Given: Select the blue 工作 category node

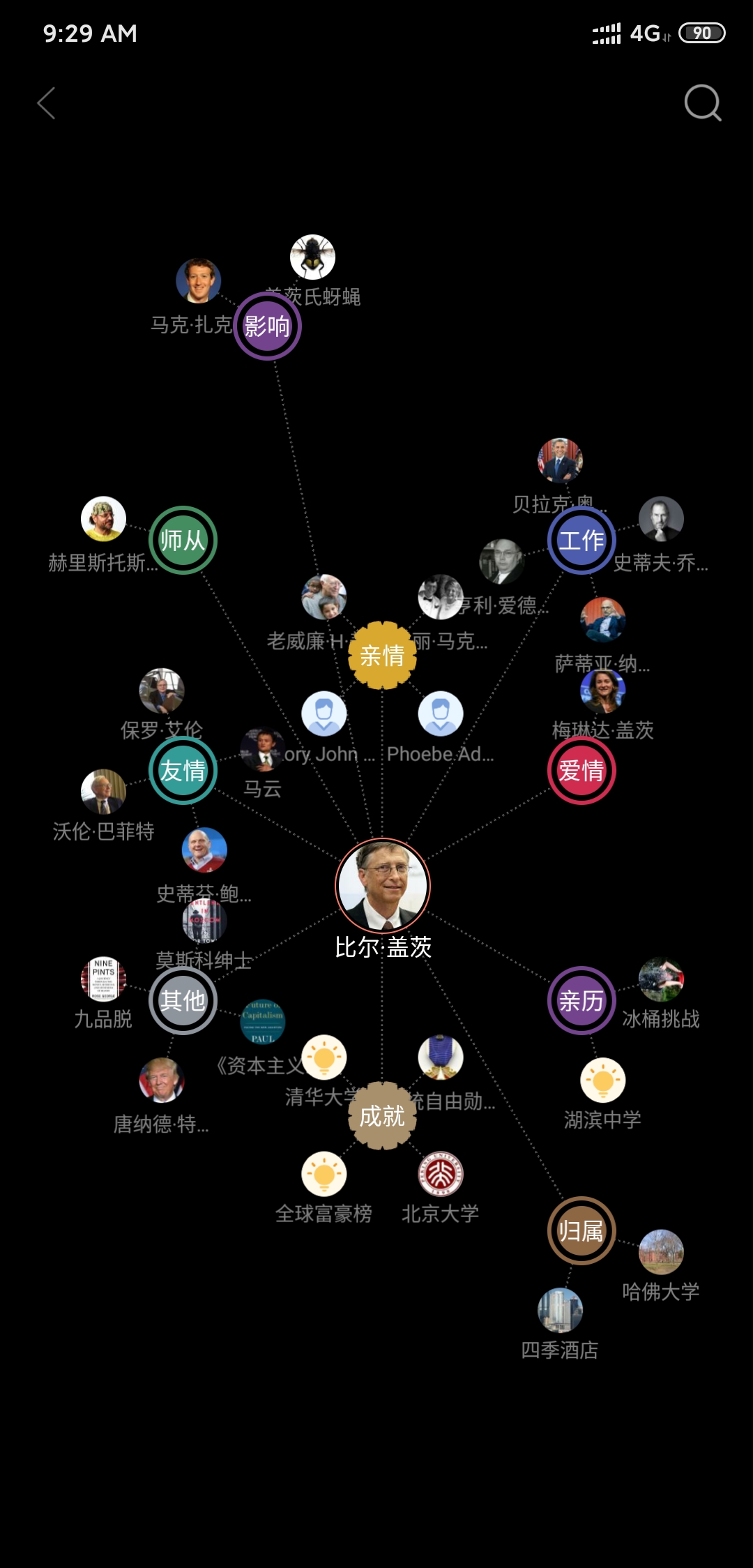Looking at the screenshot, I should pos(581,541).
